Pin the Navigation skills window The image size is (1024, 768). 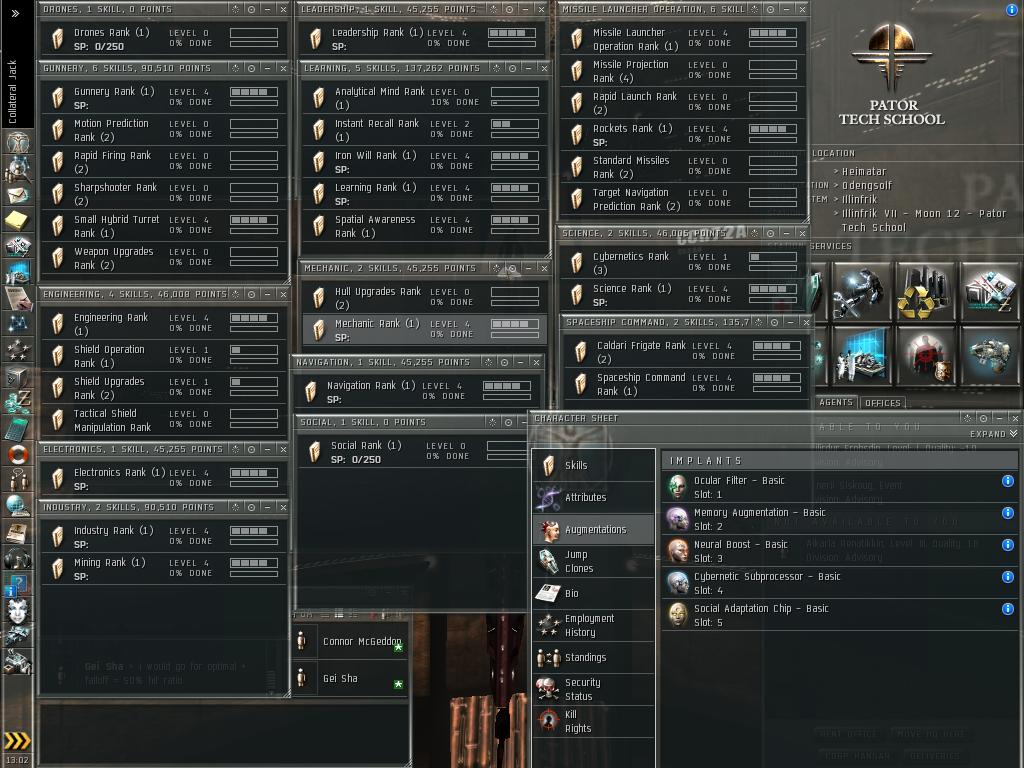click(x=504, y=362)
